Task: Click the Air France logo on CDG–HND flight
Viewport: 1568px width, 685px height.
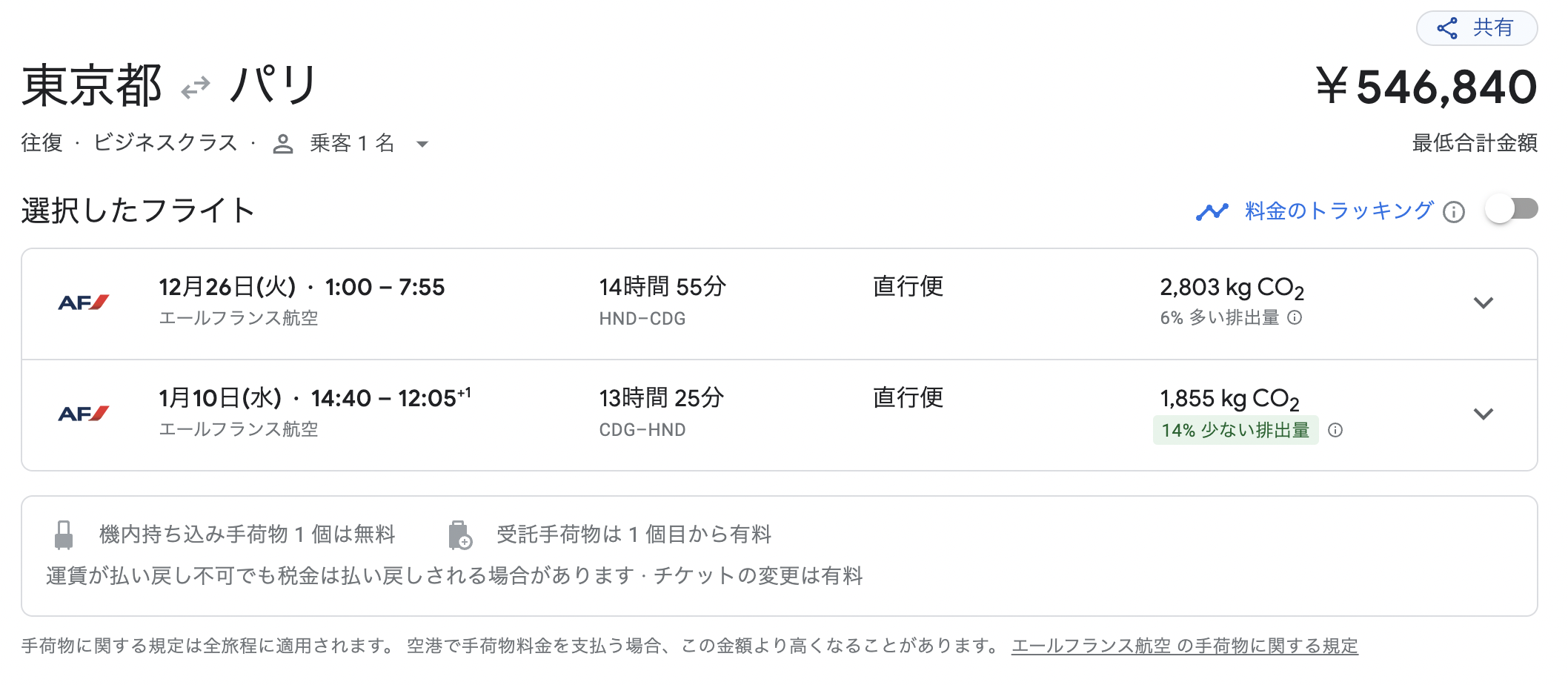Action: tap(84, 414)
